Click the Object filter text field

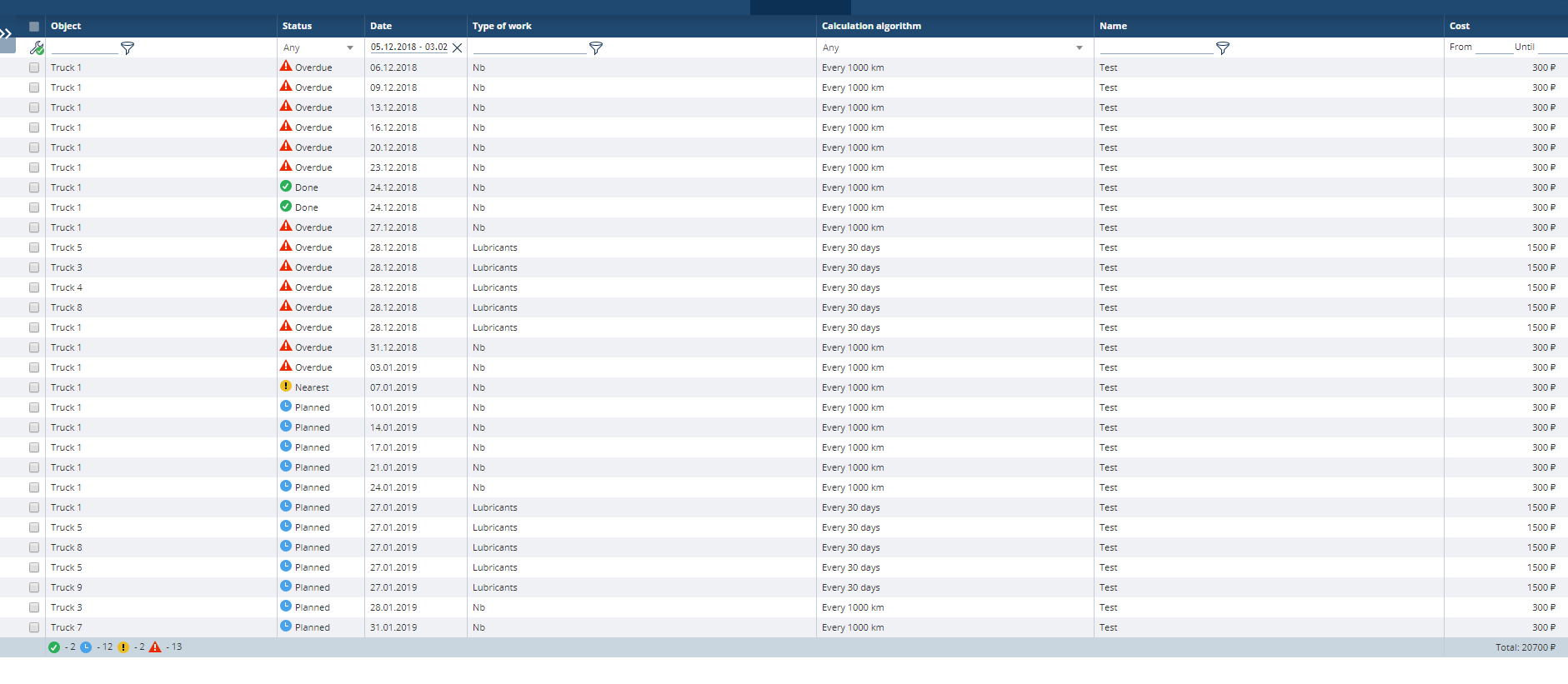click(84, 48)
